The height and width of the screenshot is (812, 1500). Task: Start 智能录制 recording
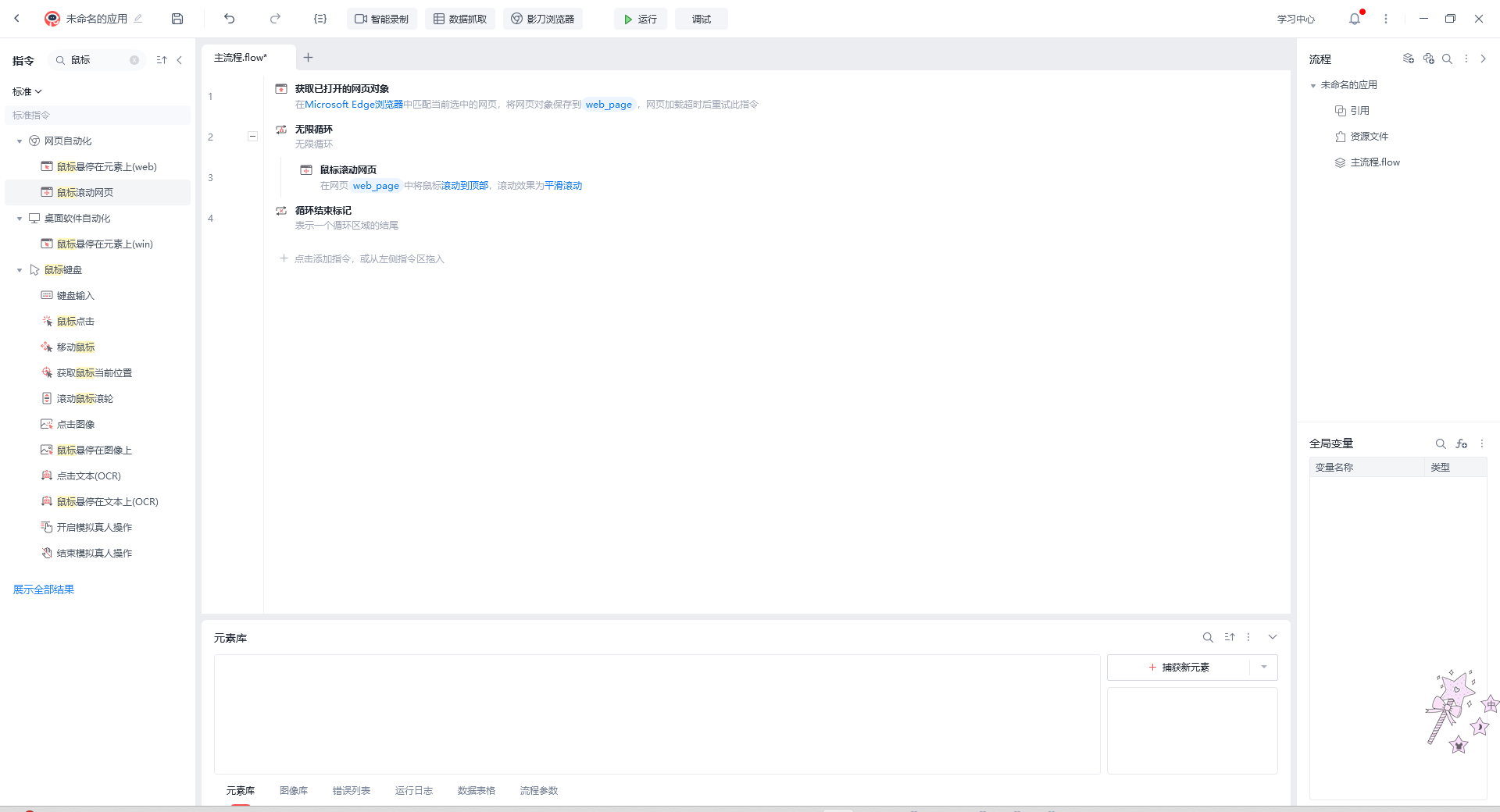click(382, 19)
